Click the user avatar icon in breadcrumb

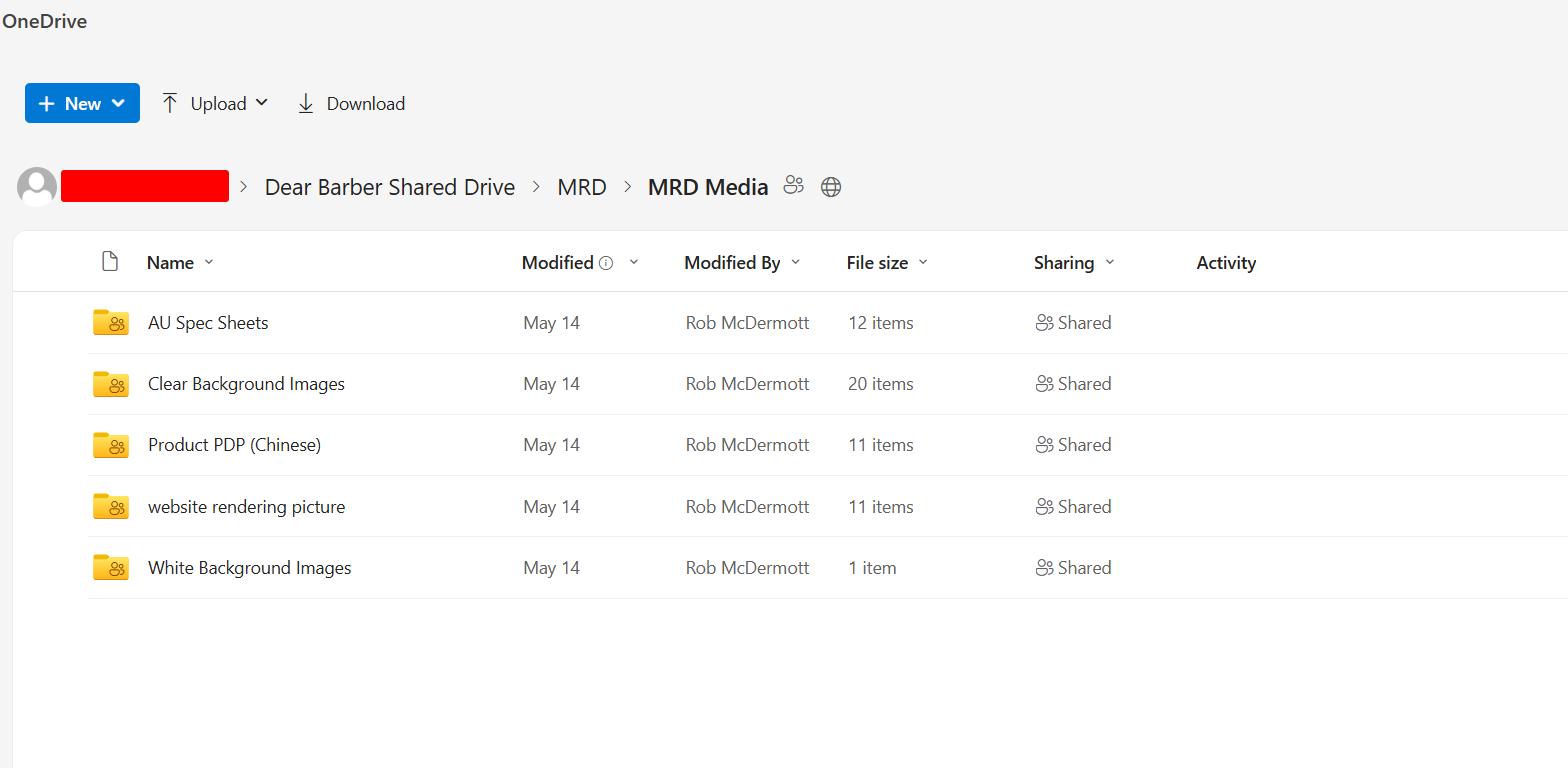click(37, 187)
